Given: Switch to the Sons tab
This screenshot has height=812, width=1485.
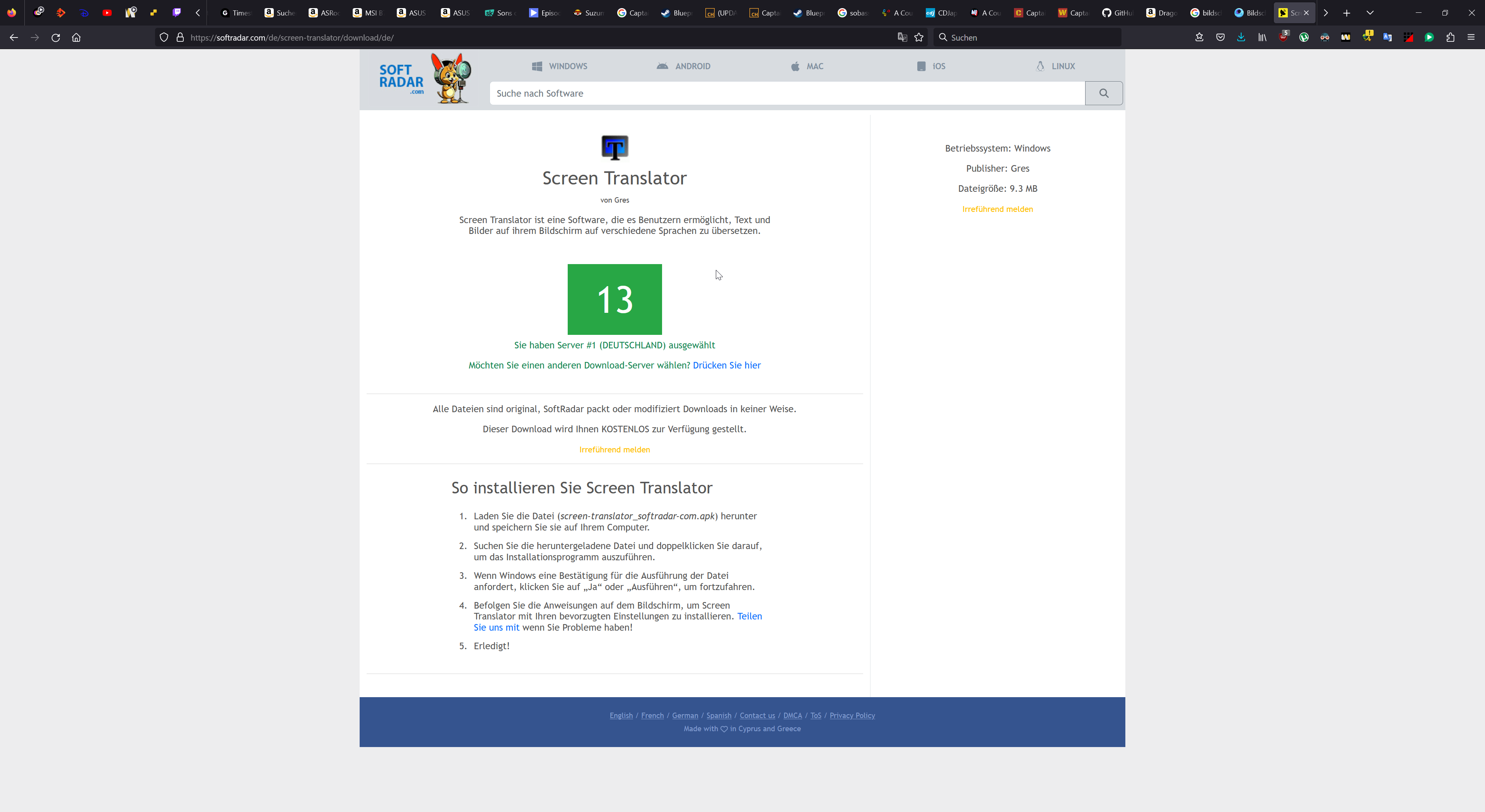Looking at the screenshot, I should [500, 13].
